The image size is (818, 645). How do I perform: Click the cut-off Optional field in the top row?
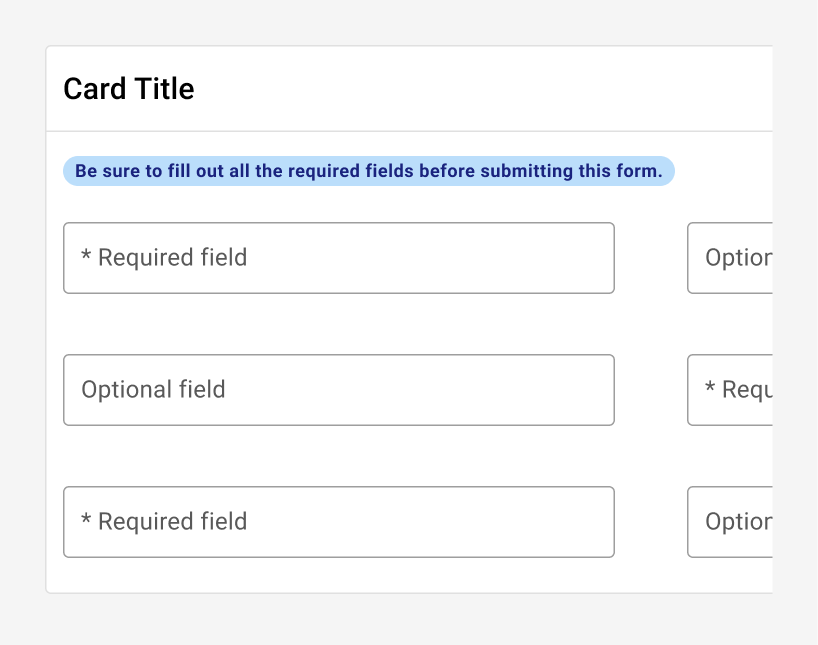(x=730, y=258)
